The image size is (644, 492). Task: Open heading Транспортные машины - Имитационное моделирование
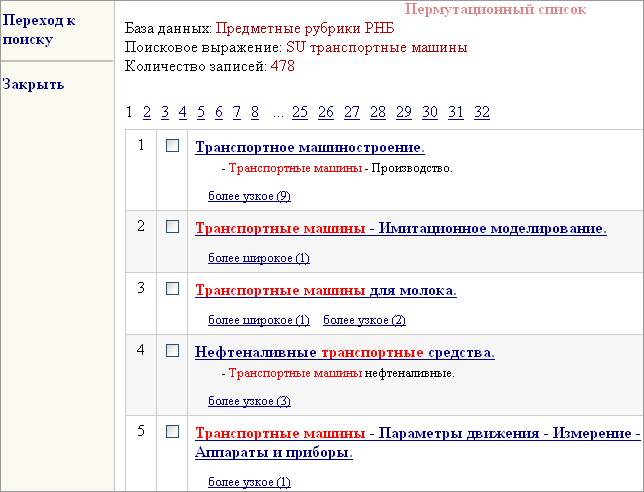click(x=401, y=228)
